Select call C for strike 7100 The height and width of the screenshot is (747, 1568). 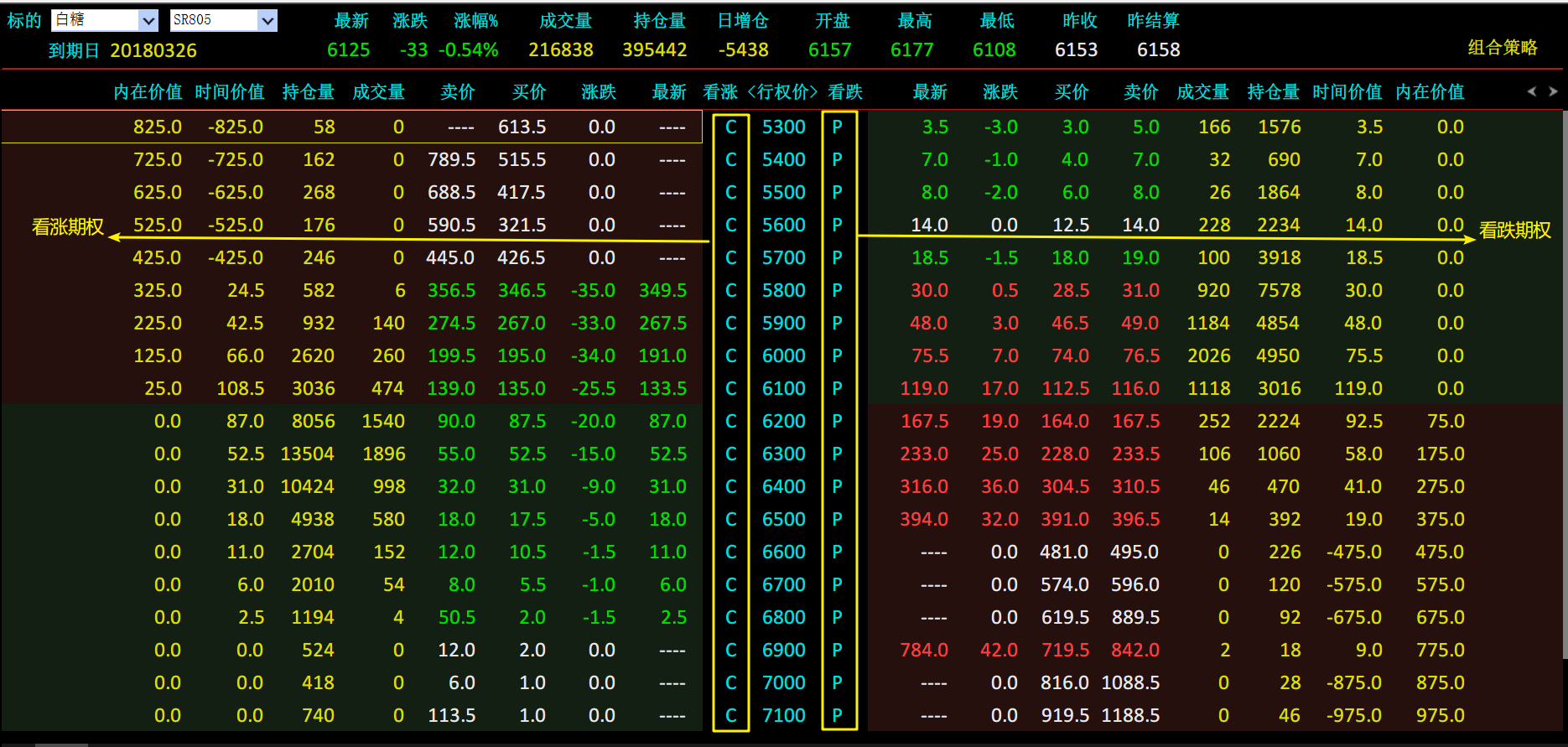(x=731, y=716)
